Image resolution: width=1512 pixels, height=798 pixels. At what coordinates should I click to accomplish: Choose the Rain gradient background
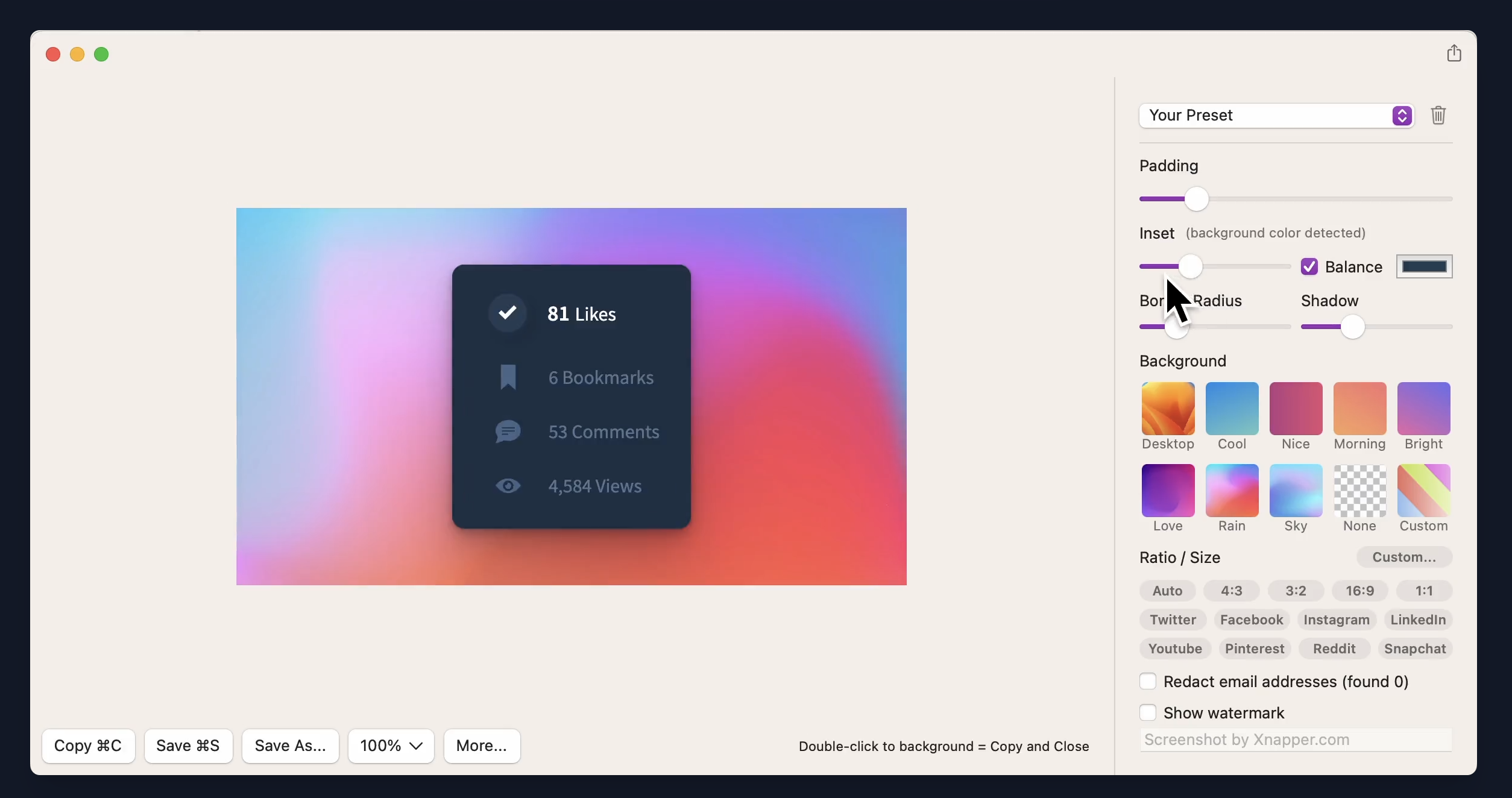[x=1232, y=491]
